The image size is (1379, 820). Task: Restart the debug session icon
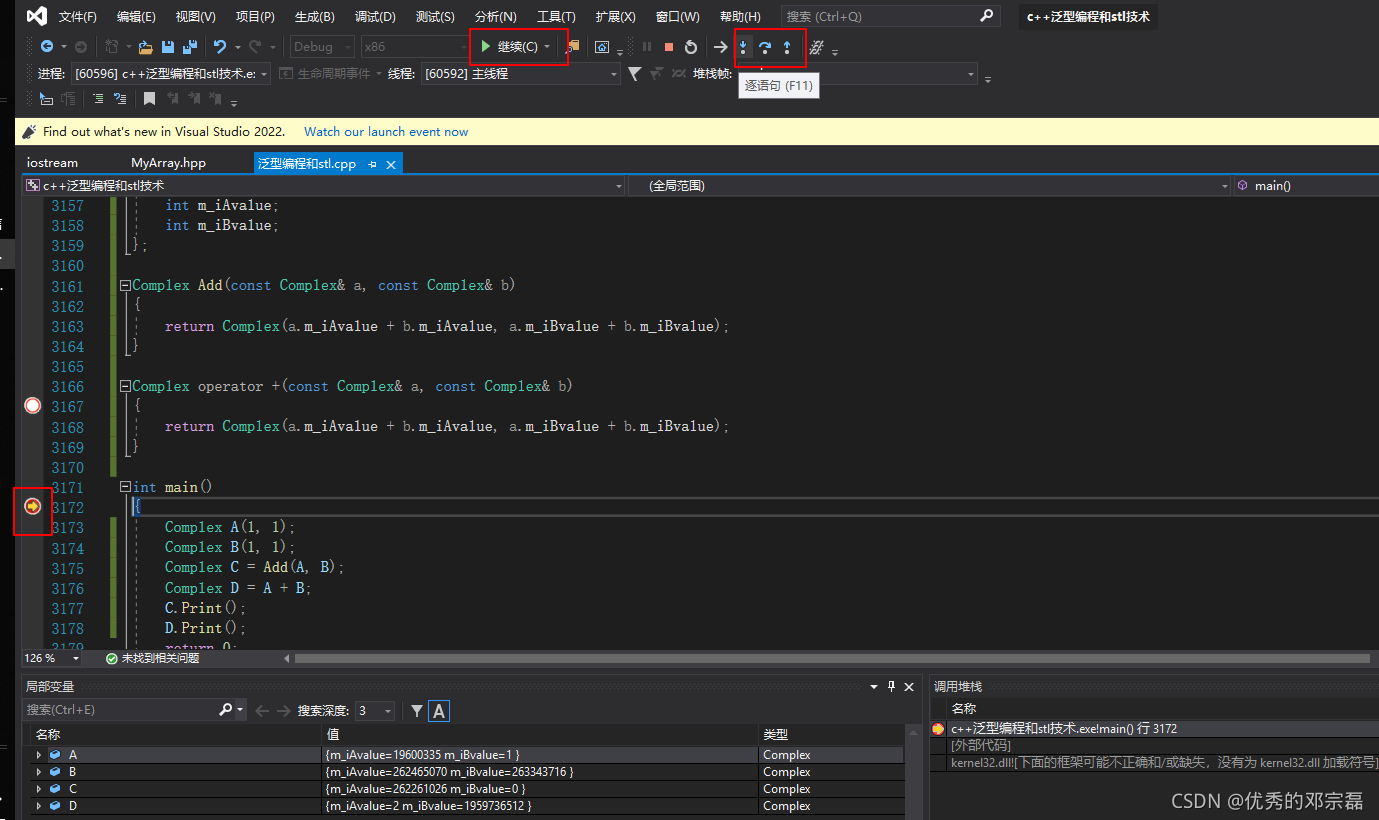[690, 47]
